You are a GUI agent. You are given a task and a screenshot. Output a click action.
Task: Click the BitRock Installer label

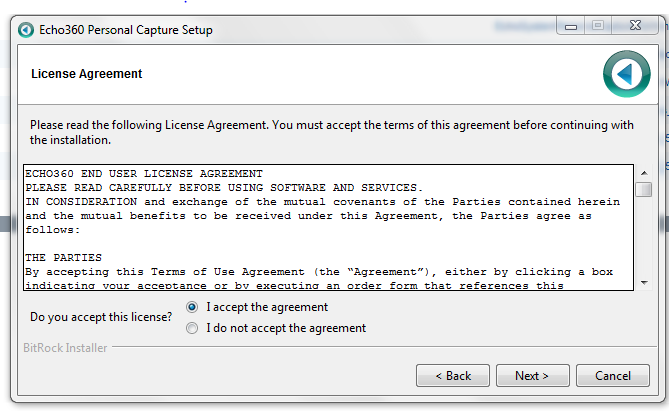pos(65,348)
